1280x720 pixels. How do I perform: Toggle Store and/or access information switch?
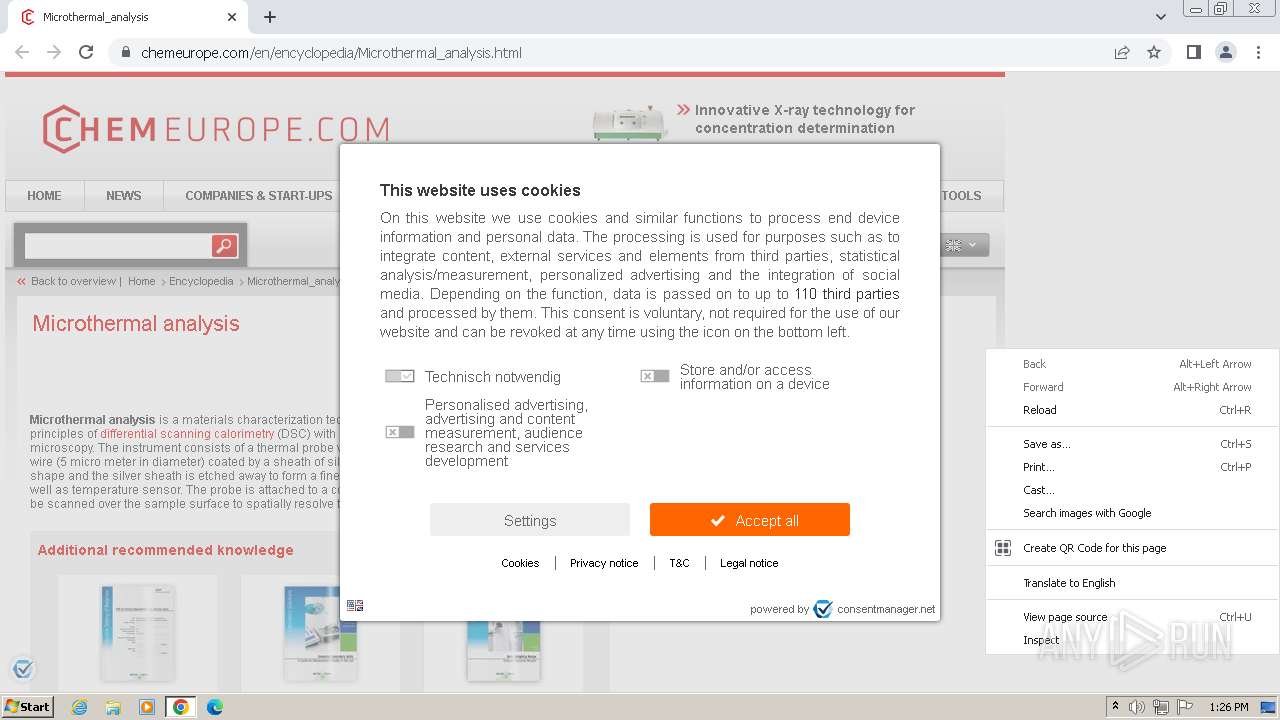pyautogui.click(x=654, y=376)
